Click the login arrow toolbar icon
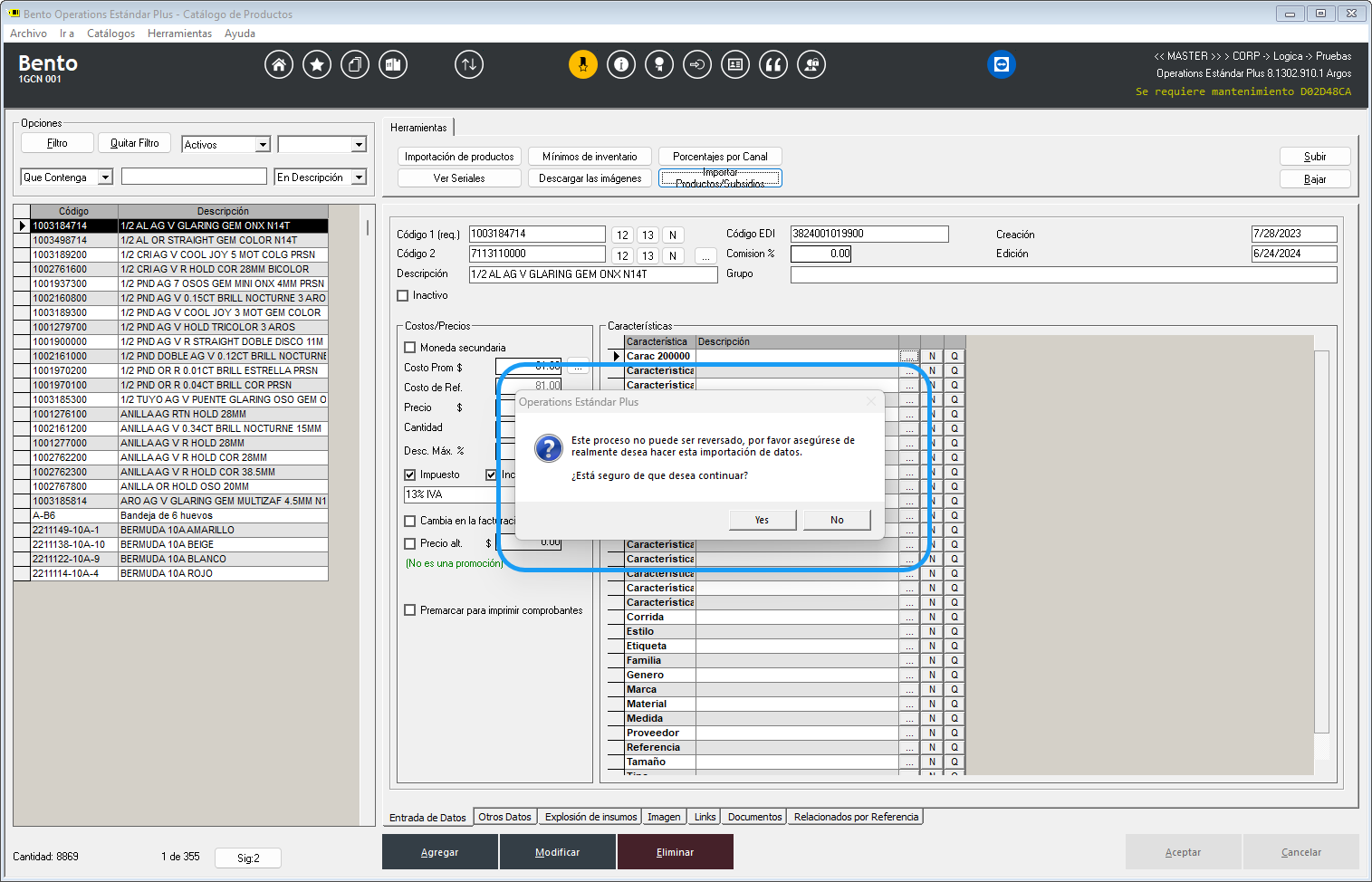The image size is (1372, 882). click(697, 64)
